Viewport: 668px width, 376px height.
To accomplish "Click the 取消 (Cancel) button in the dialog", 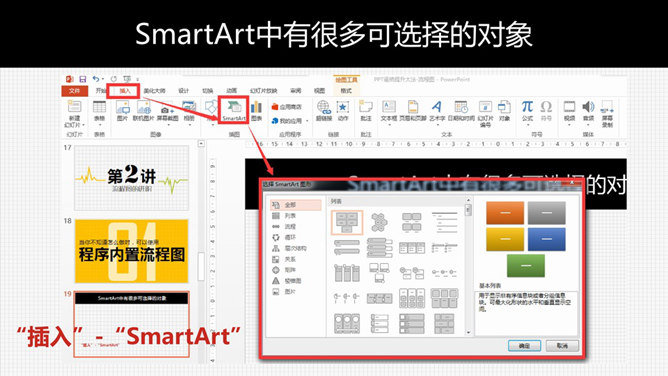I will pos(562,345).
